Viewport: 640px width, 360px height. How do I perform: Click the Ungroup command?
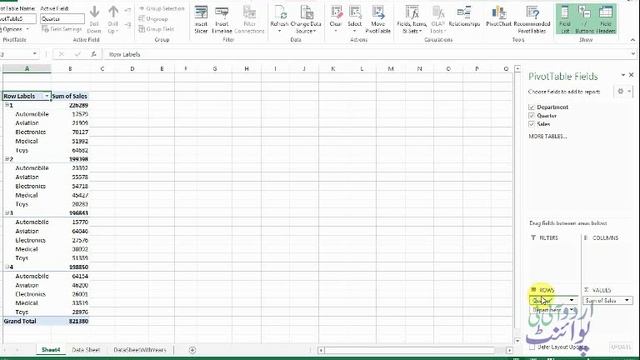tap(153, 19)
